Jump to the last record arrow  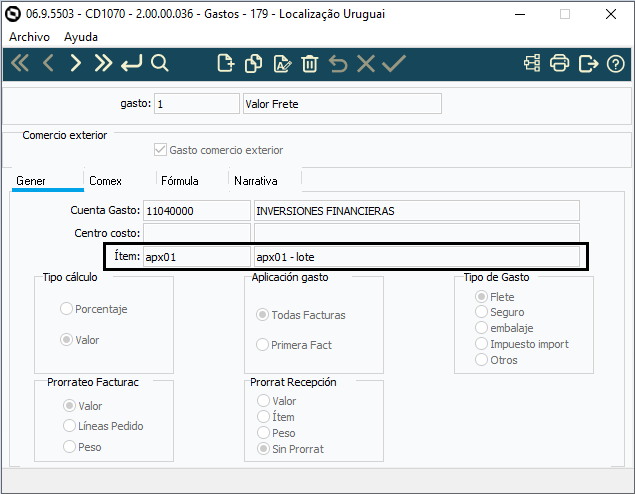(x=103, y=64)
